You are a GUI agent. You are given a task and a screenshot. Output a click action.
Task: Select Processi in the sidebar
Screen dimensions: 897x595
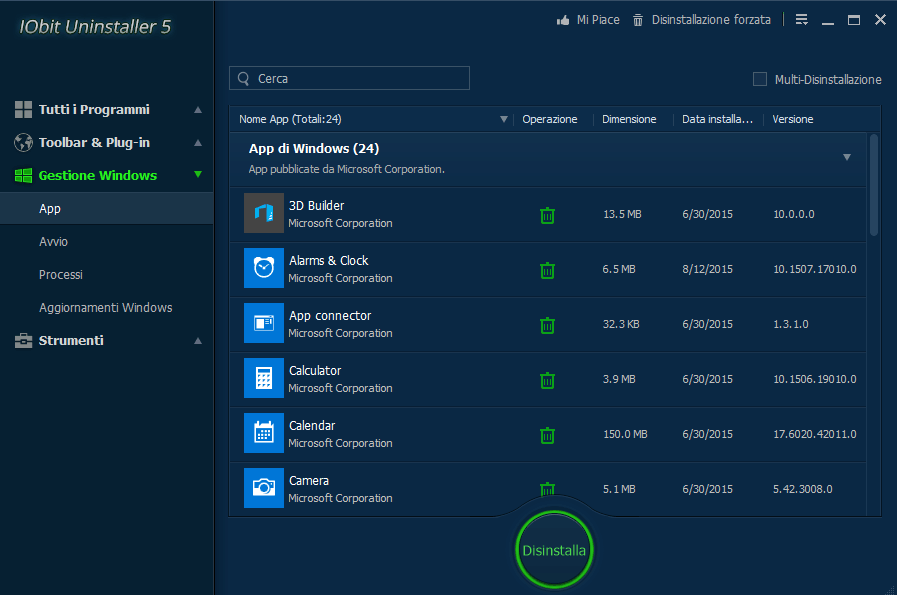[x=61, y=275]
